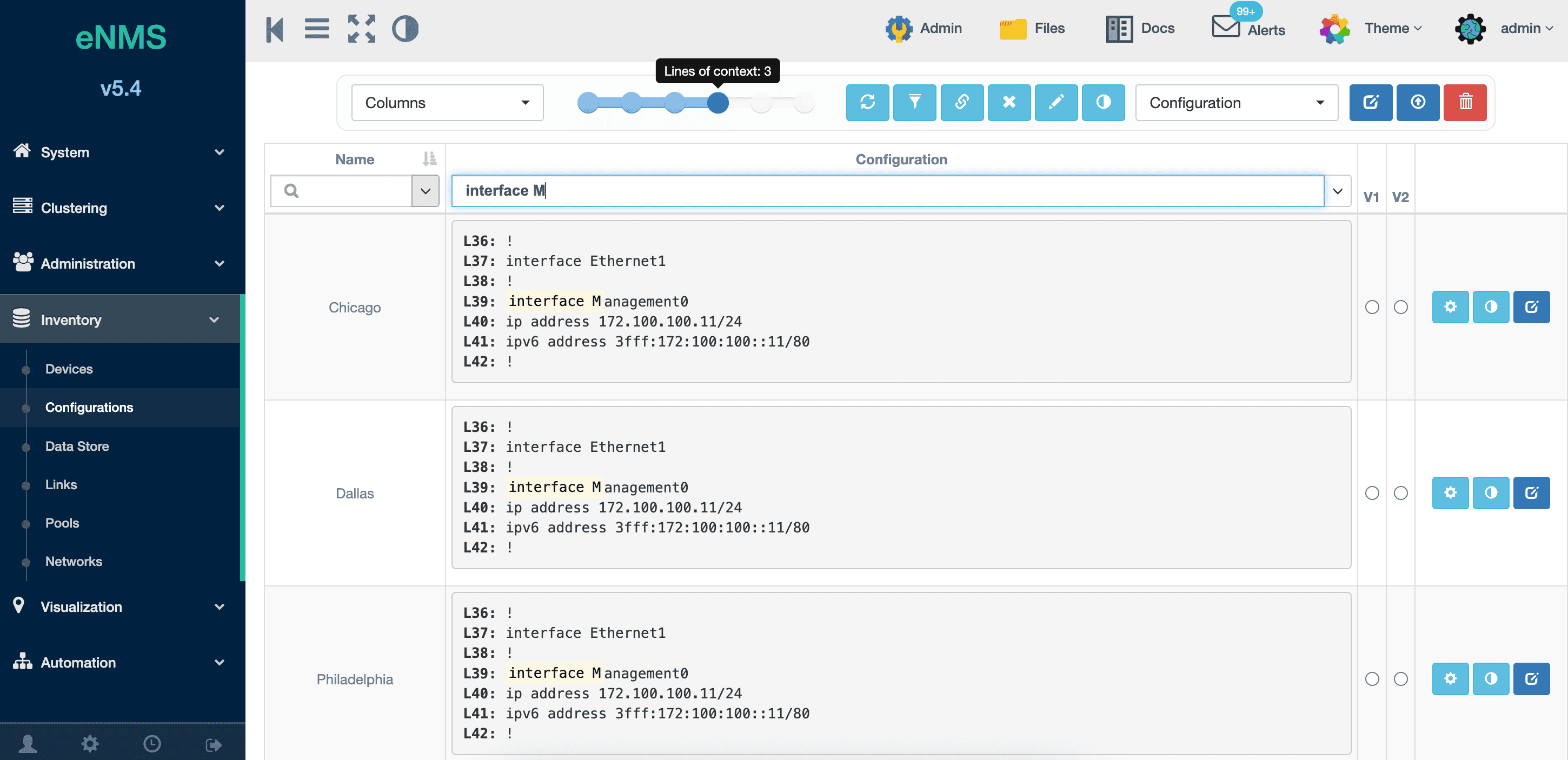
Task: Expand the Clustering menu section
Action: click(x=120, y=208)
